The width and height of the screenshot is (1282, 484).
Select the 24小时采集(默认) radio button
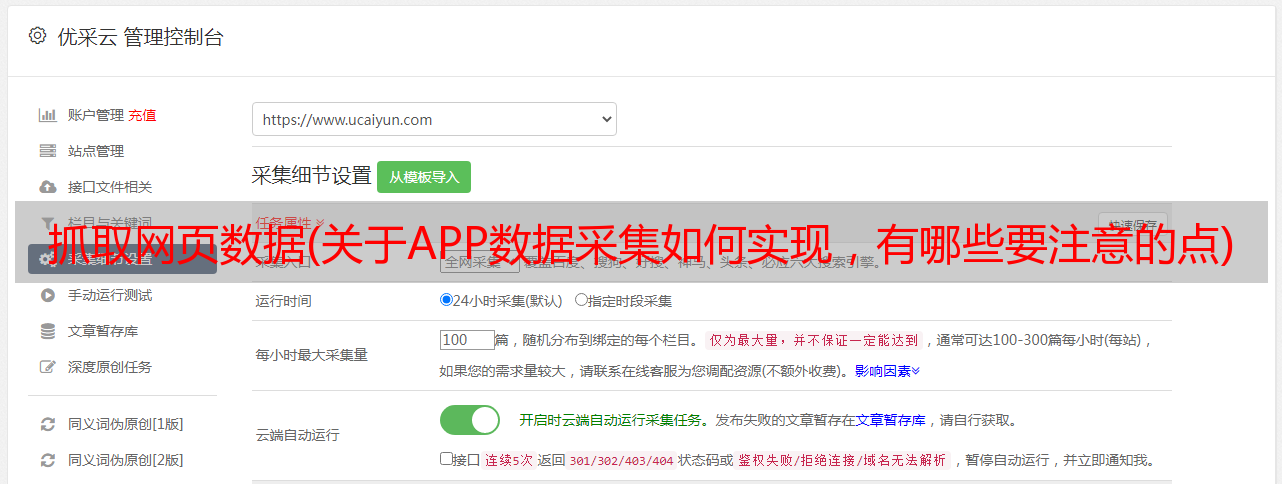(x=446, y=300)
